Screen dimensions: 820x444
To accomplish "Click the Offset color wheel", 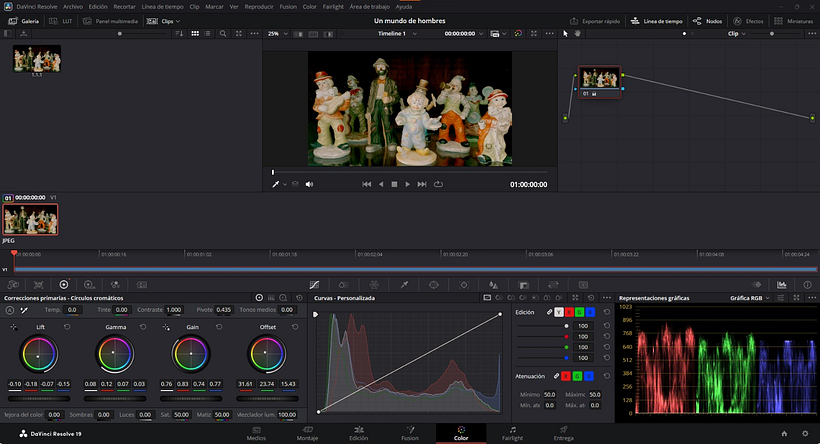I will click(x=266, y=355).
